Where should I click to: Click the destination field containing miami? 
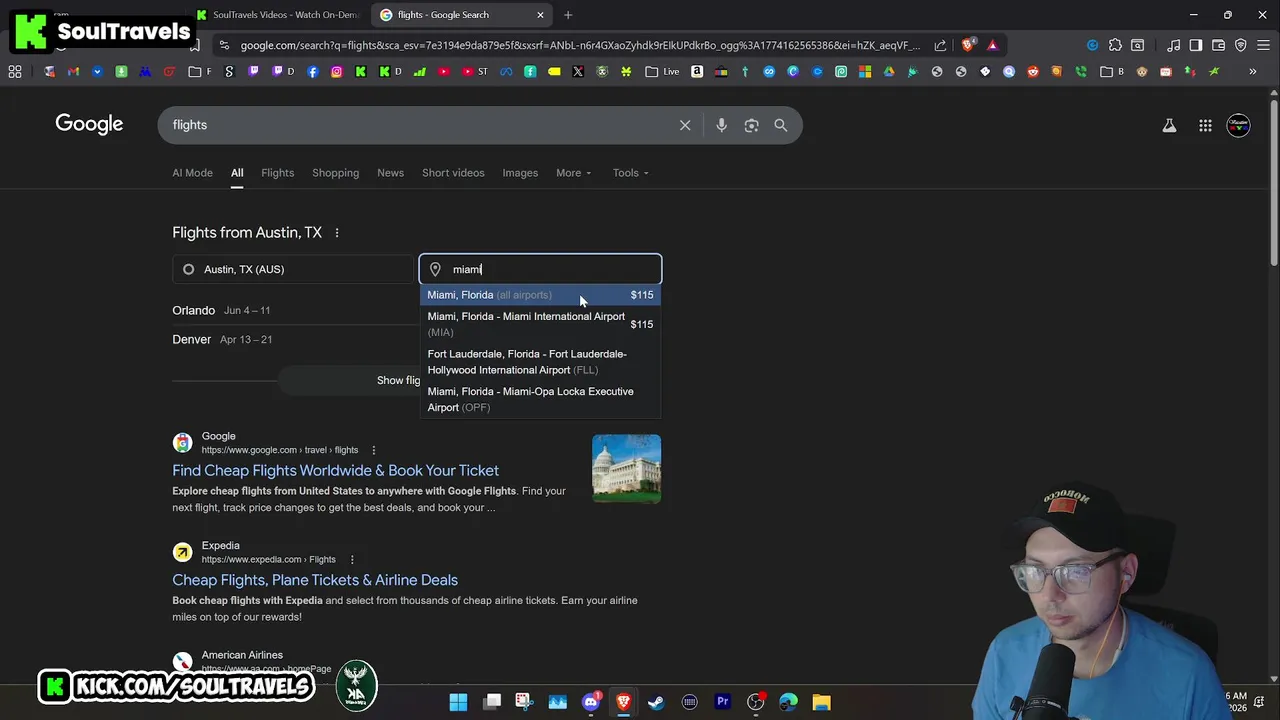(540, 269)
